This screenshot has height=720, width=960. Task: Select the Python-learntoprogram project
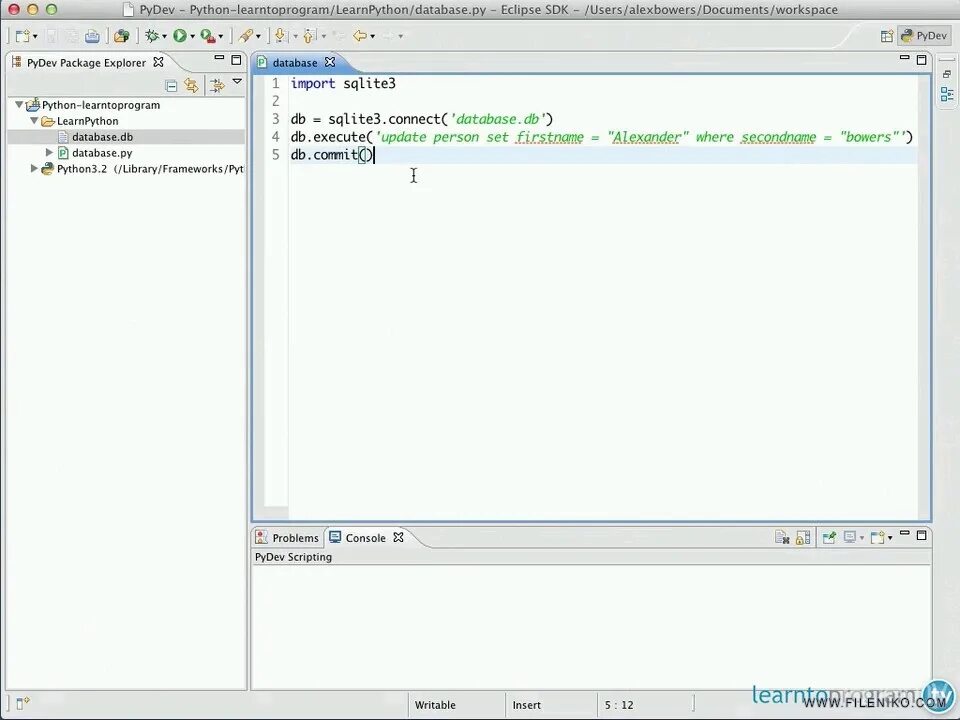pyautogui.click(x=100, y=105)
